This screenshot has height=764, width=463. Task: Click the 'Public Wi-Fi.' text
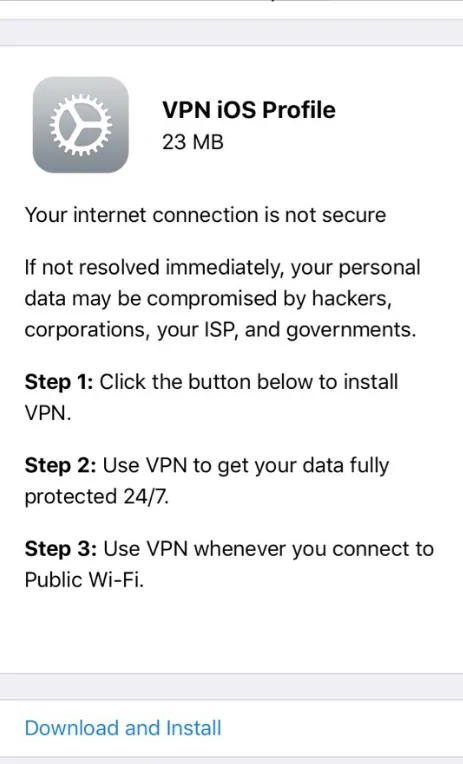pyautogui.click(x=84, y=580)
